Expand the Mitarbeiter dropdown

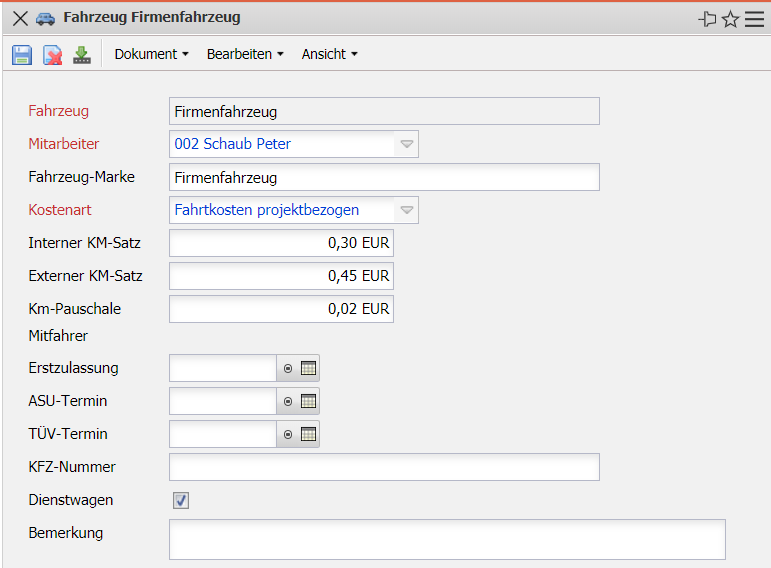coord(406,144)
